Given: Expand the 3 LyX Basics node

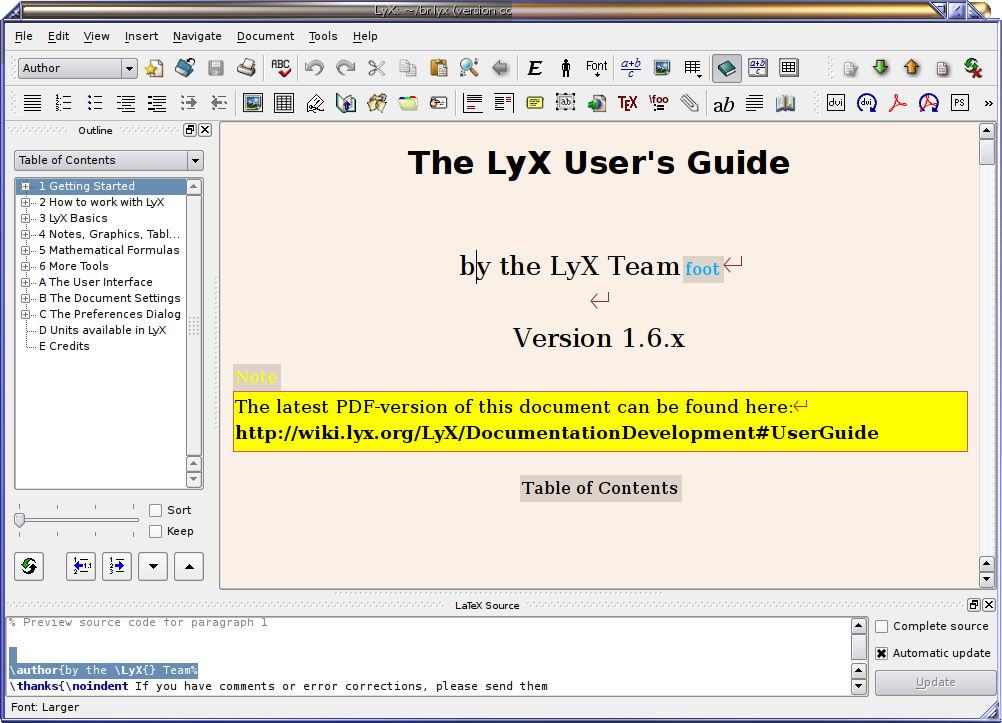Looking at the screenshot, I should coord(26,219).
